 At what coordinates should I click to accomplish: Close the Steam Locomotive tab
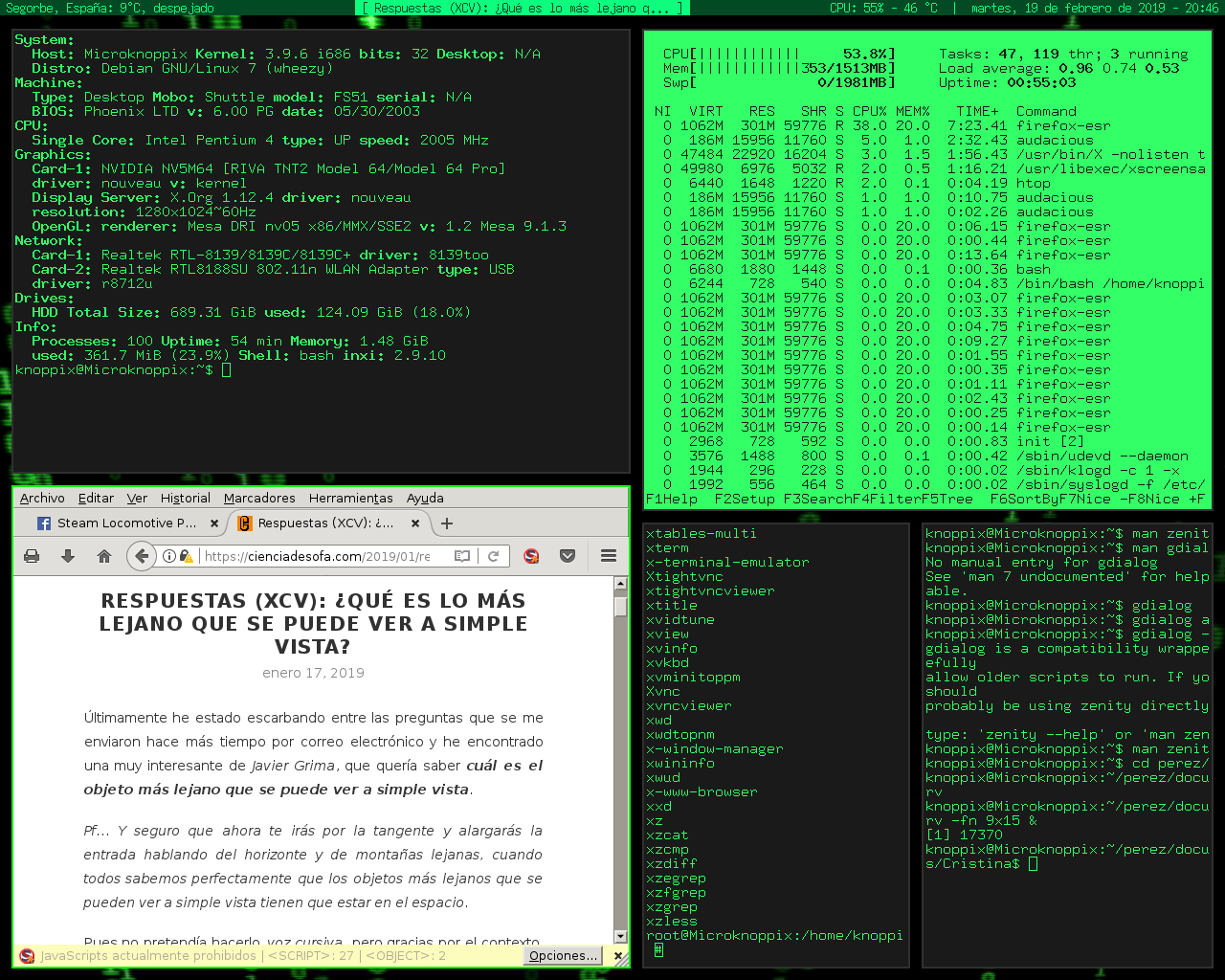coord(214,523)
